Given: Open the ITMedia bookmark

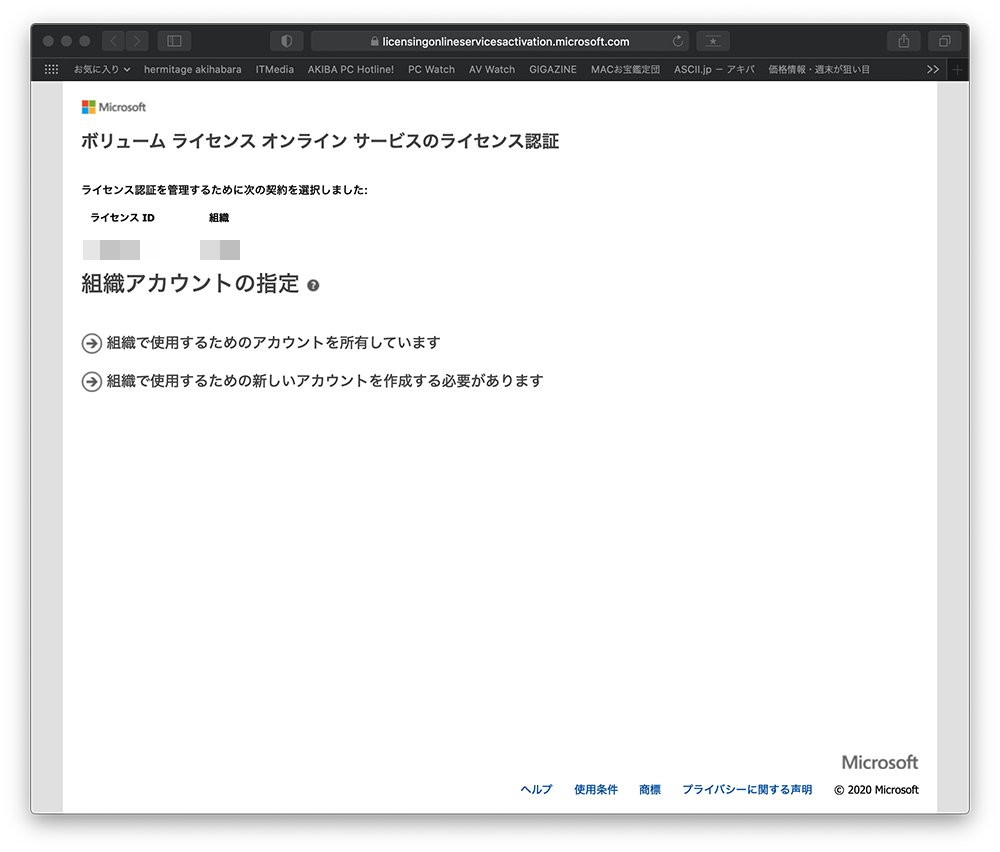Looking at the screenshot, I should [275, 69].
